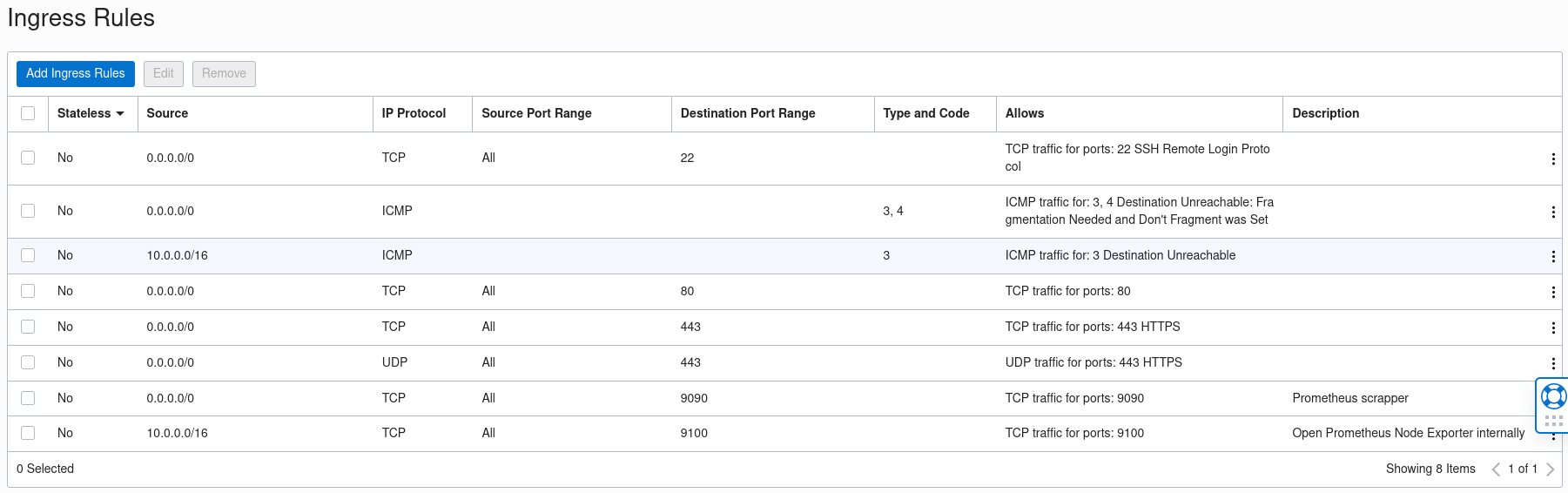Image resolution: width=1568 pixels, height=493 pixels.
Task: Click the lifebuoy help icon
Action: click(1553, 396)
